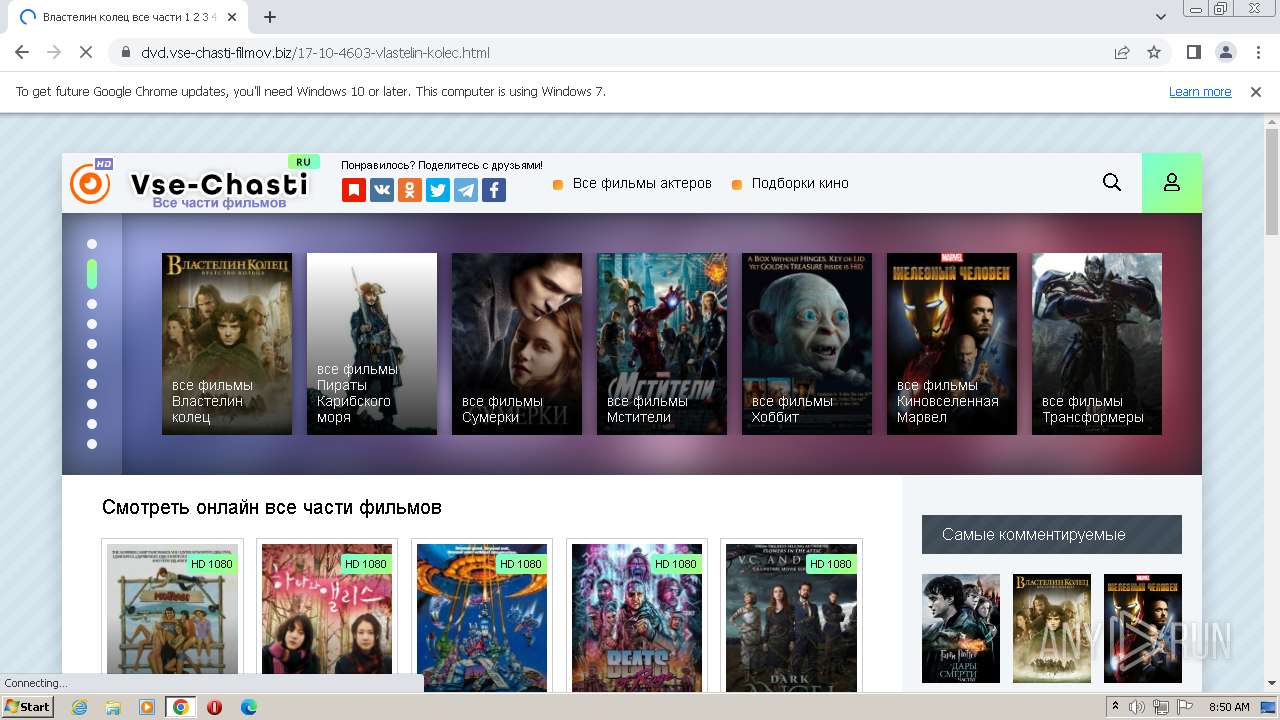Launch Internet Explorer from taskbar
Screen dimensions: 1280x720
[x=80, y=707]
